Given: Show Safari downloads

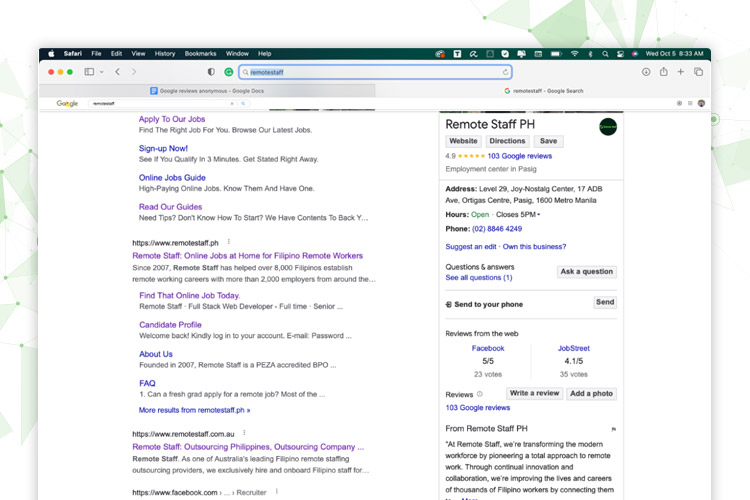Looking at the screenshot, I should pos(646,72).
